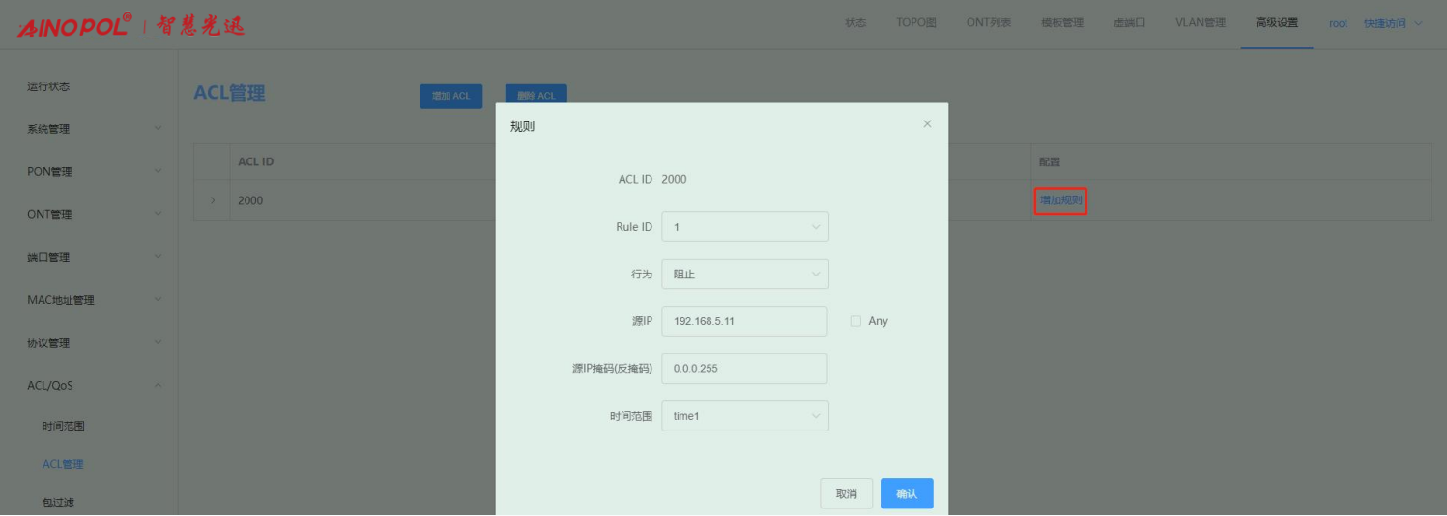Expand the 系统管理 sidebar chevron
The height and width of the screenshot is (516, 1447).
point(157,129)
